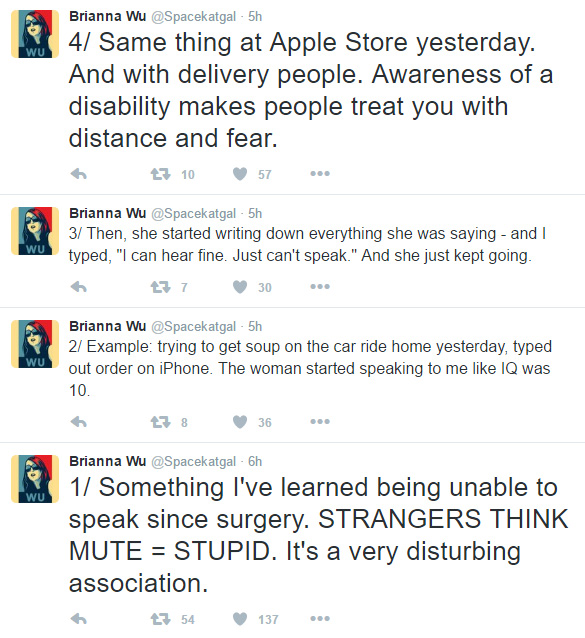Reply to the 4/ Apple Store tweet
This screenshot has width=585, height=638.
click(79, 174)
